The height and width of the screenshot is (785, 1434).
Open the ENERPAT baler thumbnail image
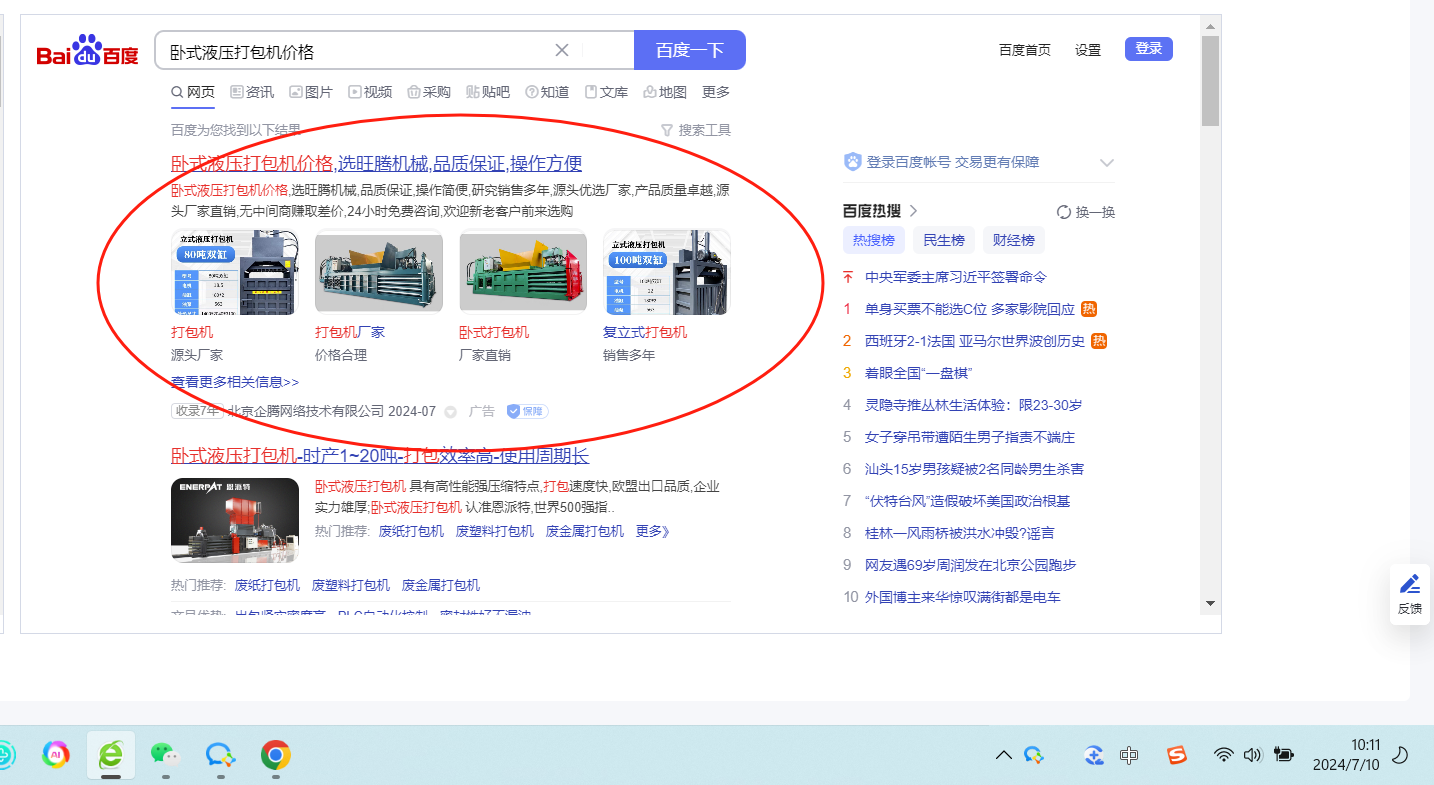235,520
